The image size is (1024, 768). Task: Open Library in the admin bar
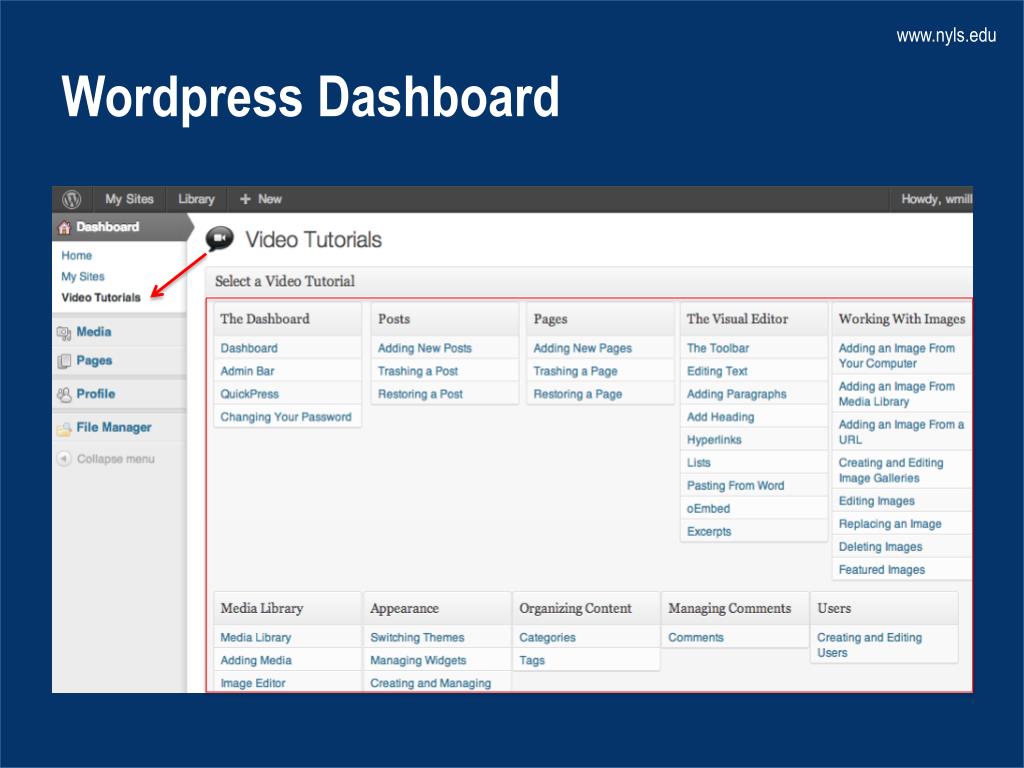click(x=196, y=199)
